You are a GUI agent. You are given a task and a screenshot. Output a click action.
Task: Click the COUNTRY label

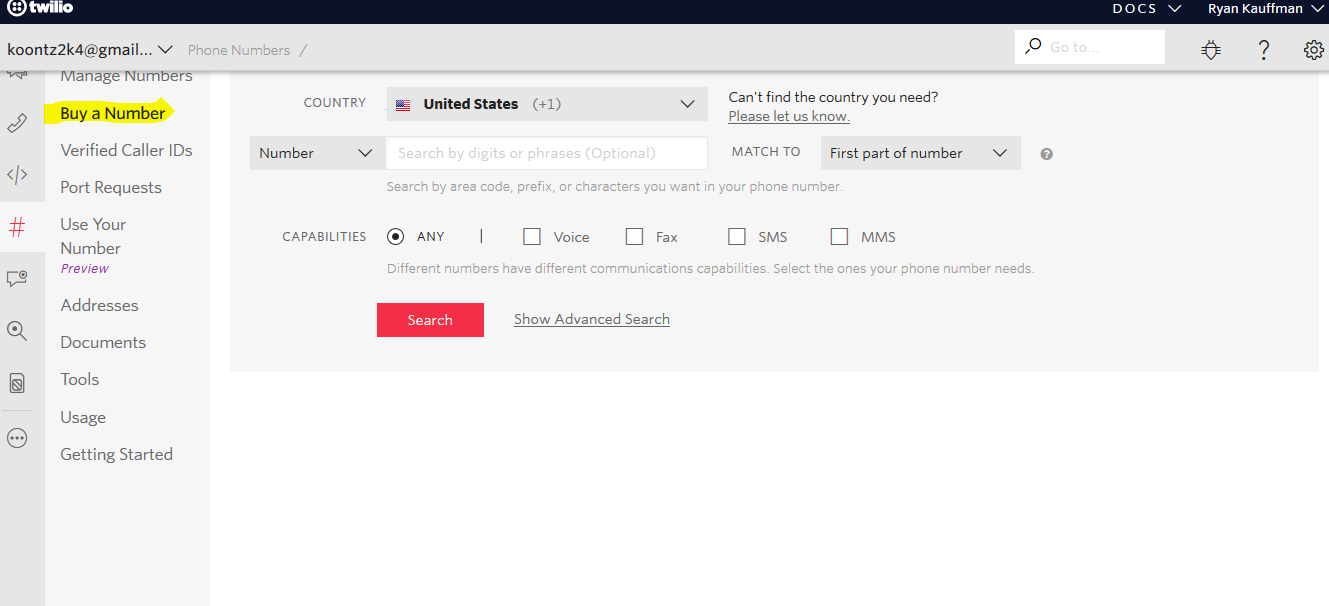335,103
